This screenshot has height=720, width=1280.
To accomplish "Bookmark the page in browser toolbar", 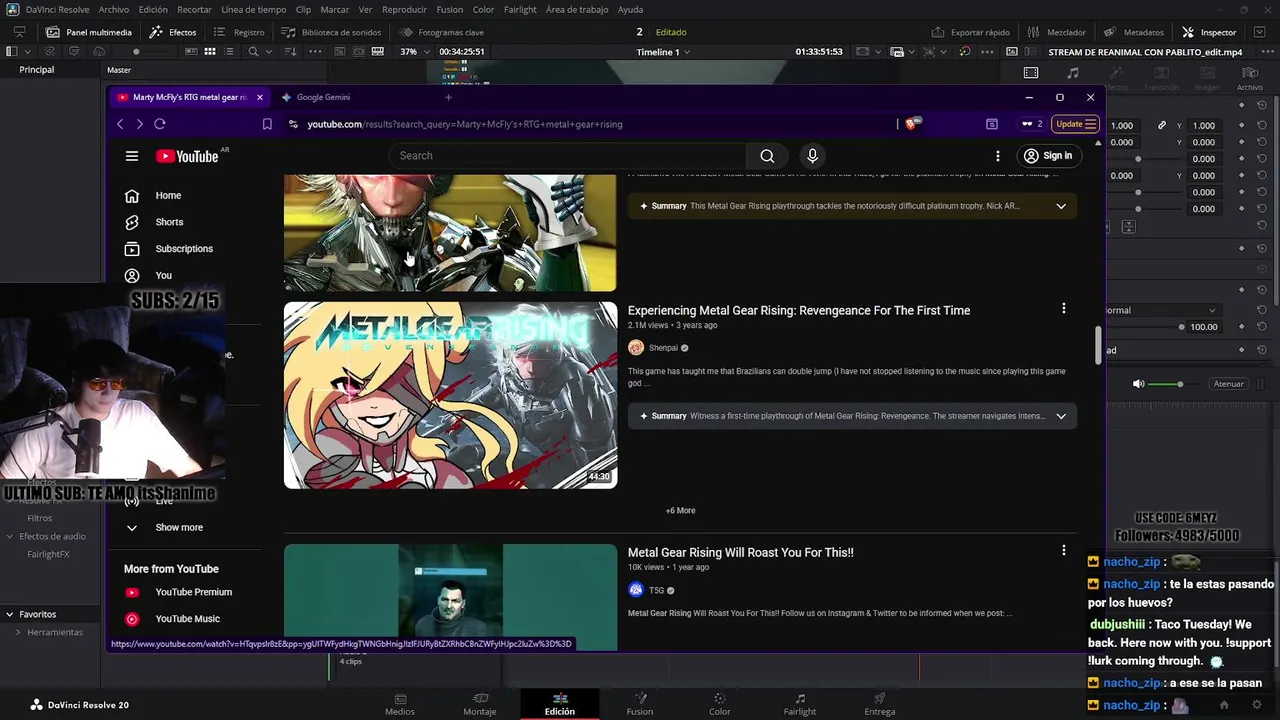I will coord(267,124).
